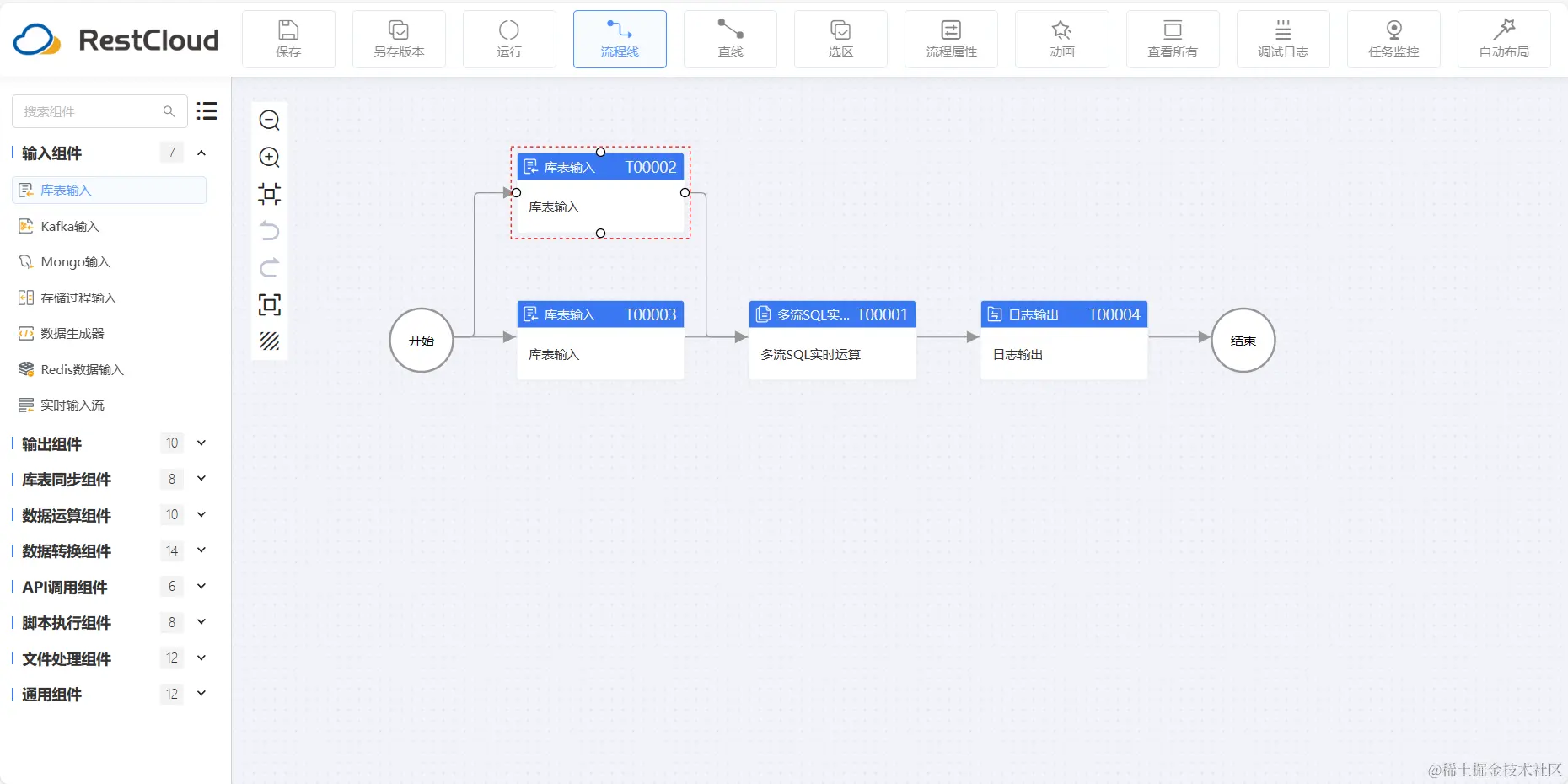This screenshot has width=1568, height=784.
Task: Select 库表输入 component in sidebar
Action: tap(110, 191)
